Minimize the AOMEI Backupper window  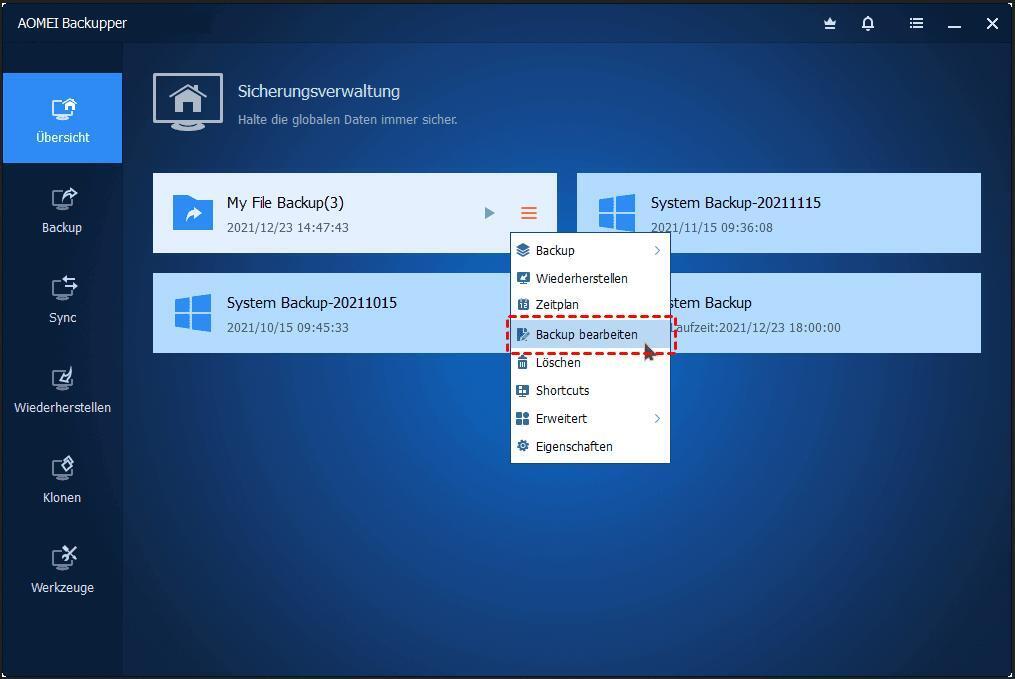[954, 25]
